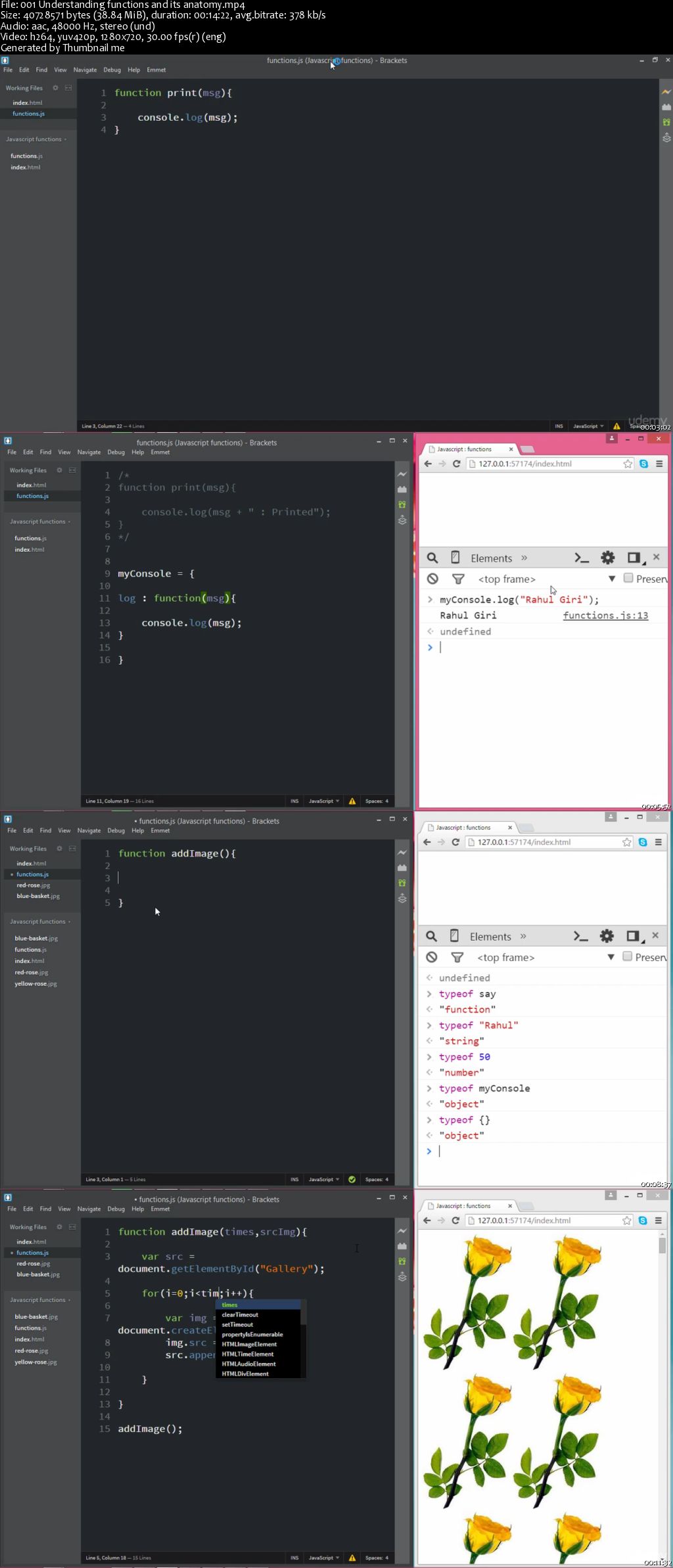
Task: Open Javascript functions project dropdown in myConsole Brackets sidebar
Action: click(x=40, y=522)
